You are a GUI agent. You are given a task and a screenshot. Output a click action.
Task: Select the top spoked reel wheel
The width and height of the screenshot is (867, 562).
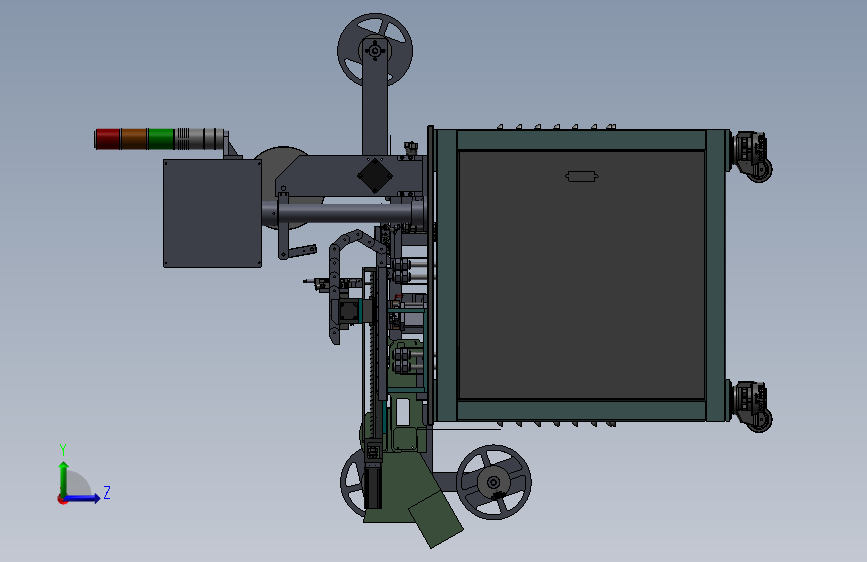click(x=375, y=50)
